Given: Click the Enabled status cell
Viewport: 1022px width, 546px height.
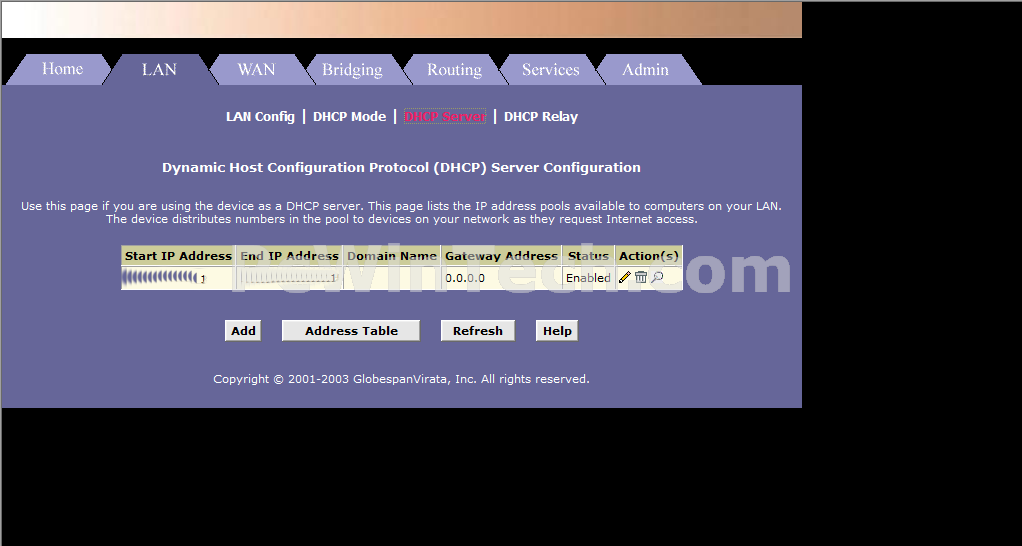Looking at the screenshot, I should pos(588,278).
